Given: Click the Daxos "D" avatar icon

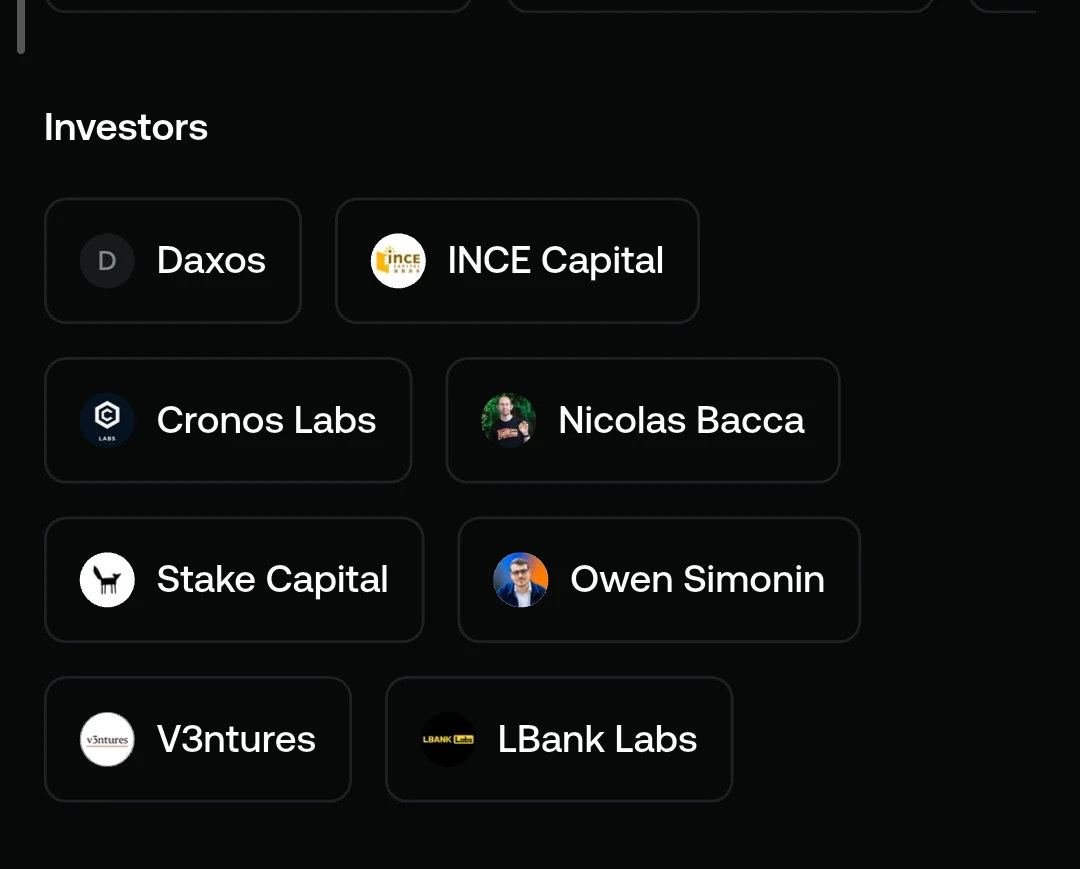Looking at the screenshot, I should [107, 261].
